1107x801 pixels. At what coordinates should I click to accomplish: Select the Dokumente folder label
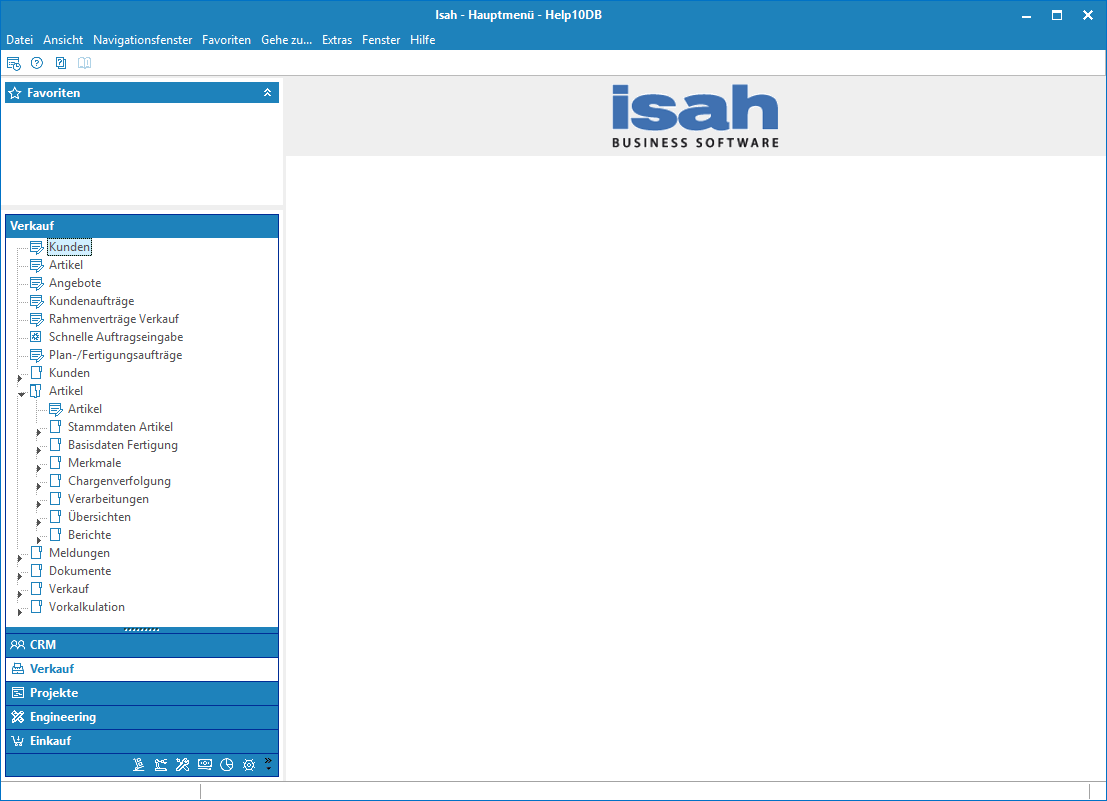pyautogui.click(x=80, y=571)
